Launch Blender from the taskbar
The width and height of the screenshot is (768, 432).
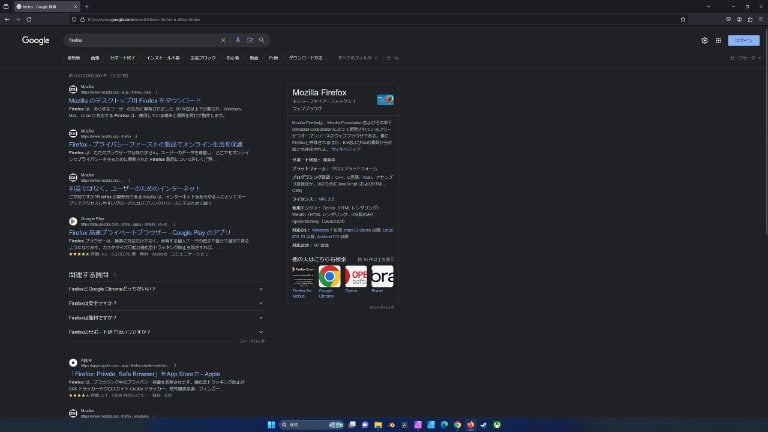pyautogui.click(x=391, y=425)
